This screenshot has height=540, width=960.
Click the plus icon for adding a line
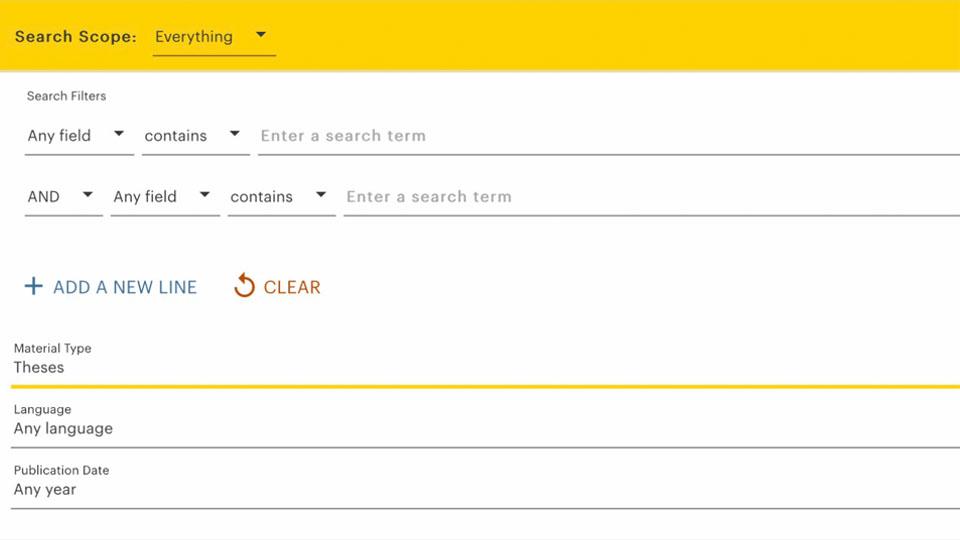pyautogui.click(x=33, y=287)
